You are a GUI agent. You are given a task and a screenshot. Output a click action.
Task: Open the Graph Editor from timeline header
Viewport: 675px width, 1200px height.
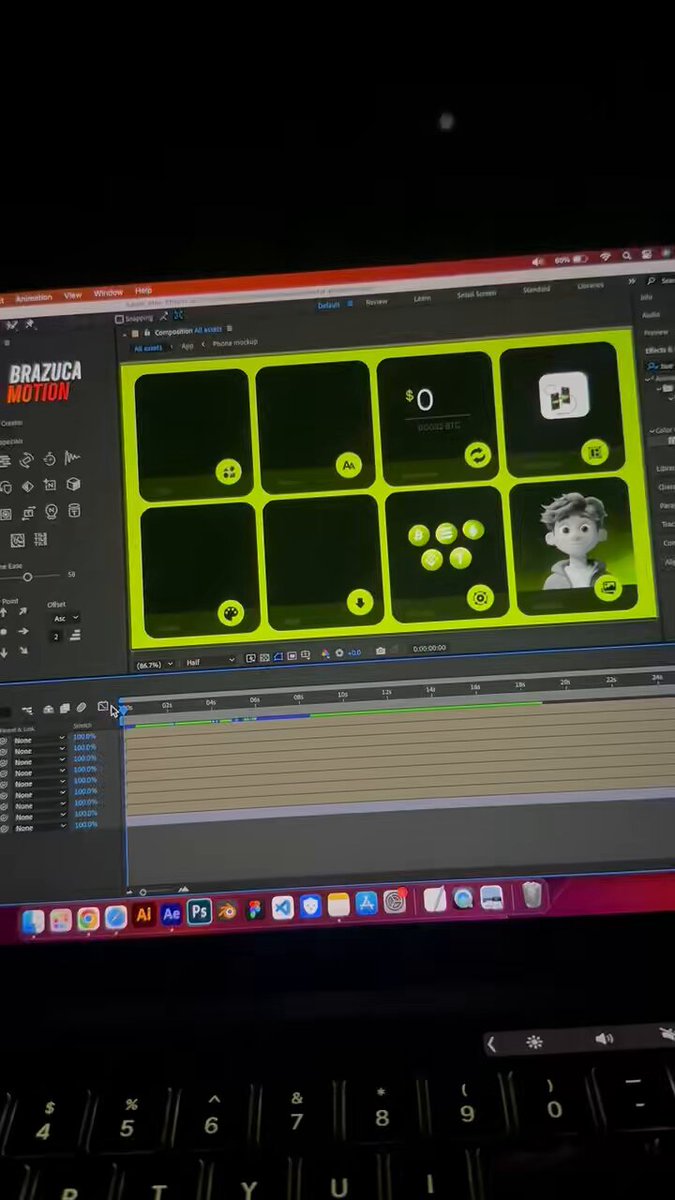tap(103, 707)
